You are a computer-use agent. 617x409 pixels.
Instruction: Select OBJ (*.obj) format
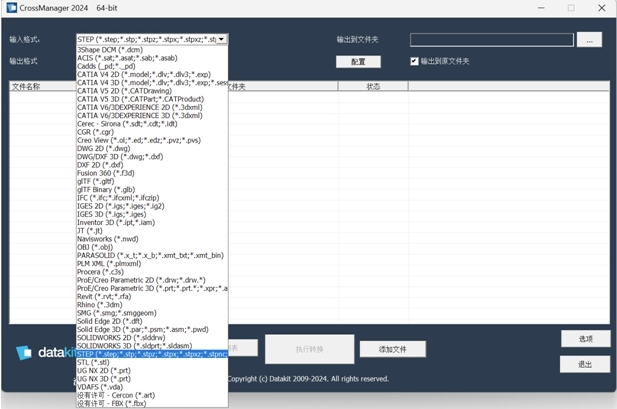tap(152, 247)
